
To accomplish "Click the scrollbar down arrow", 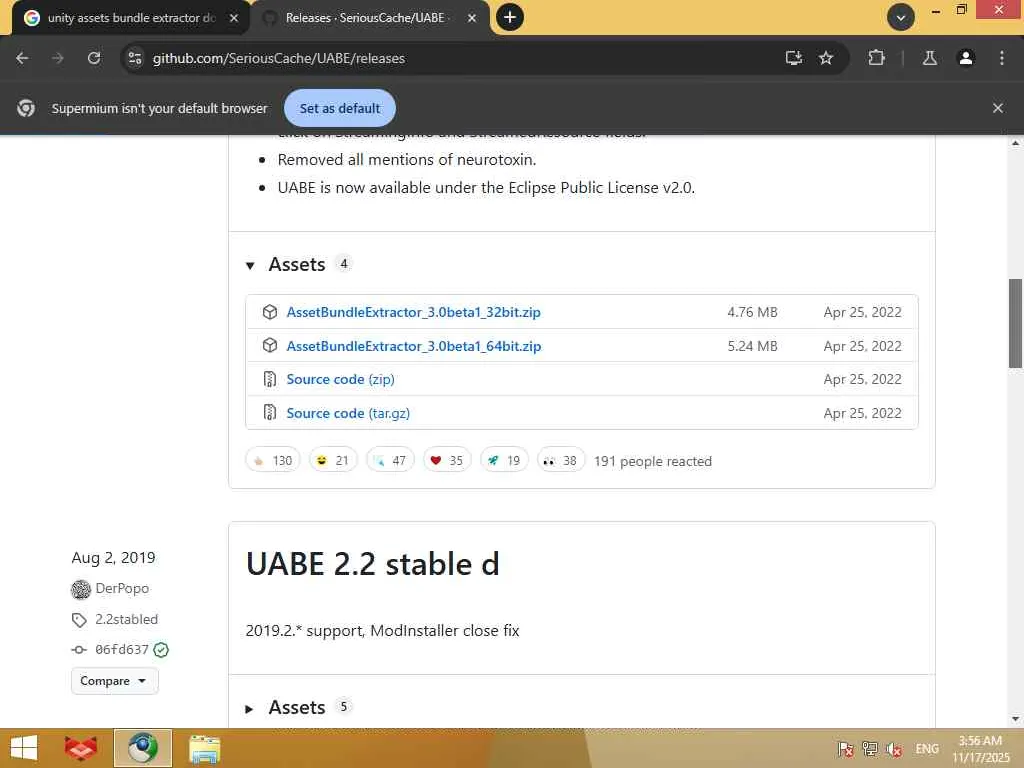I will 1016,719.
